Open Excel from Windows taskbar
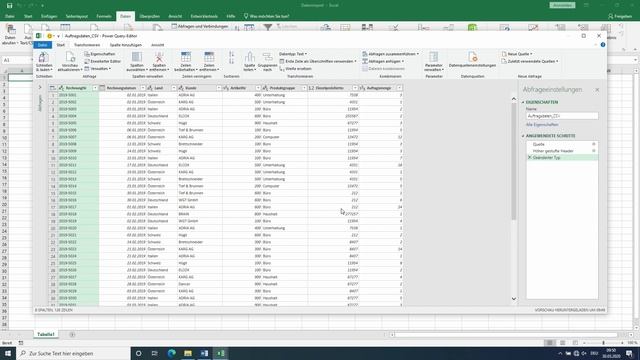This screenshot has width=640, height=360. (220, 353)
